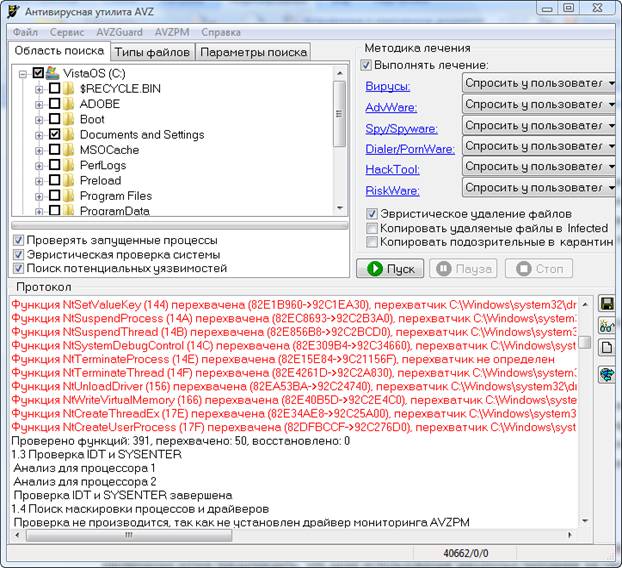The image size is (622, 568).
Task: Check the Program Files folder checkbox
Action: coord(55,195)
